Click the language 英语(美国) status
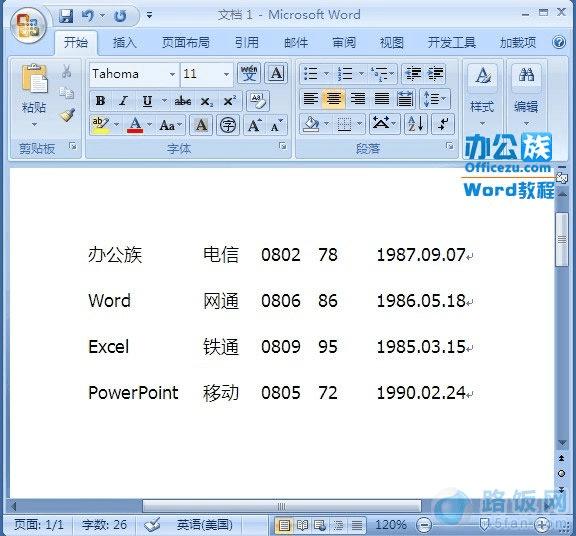 pos(205,525)
